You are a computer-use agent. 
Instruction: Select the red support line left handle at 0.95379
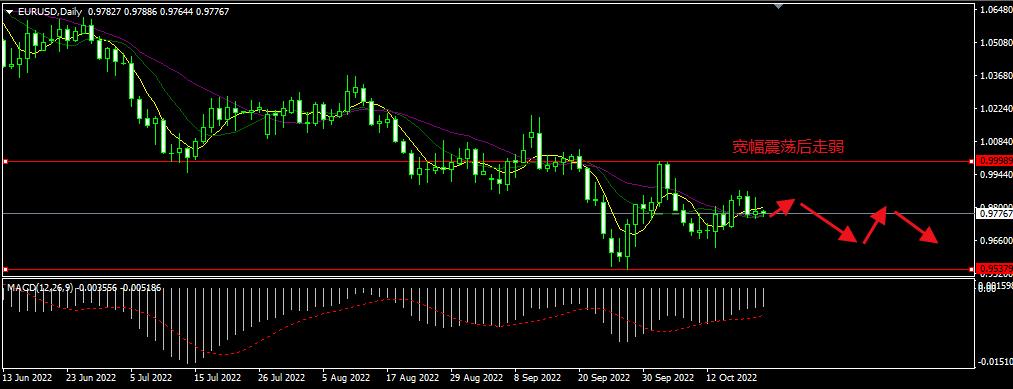click(x=5, y=269)
